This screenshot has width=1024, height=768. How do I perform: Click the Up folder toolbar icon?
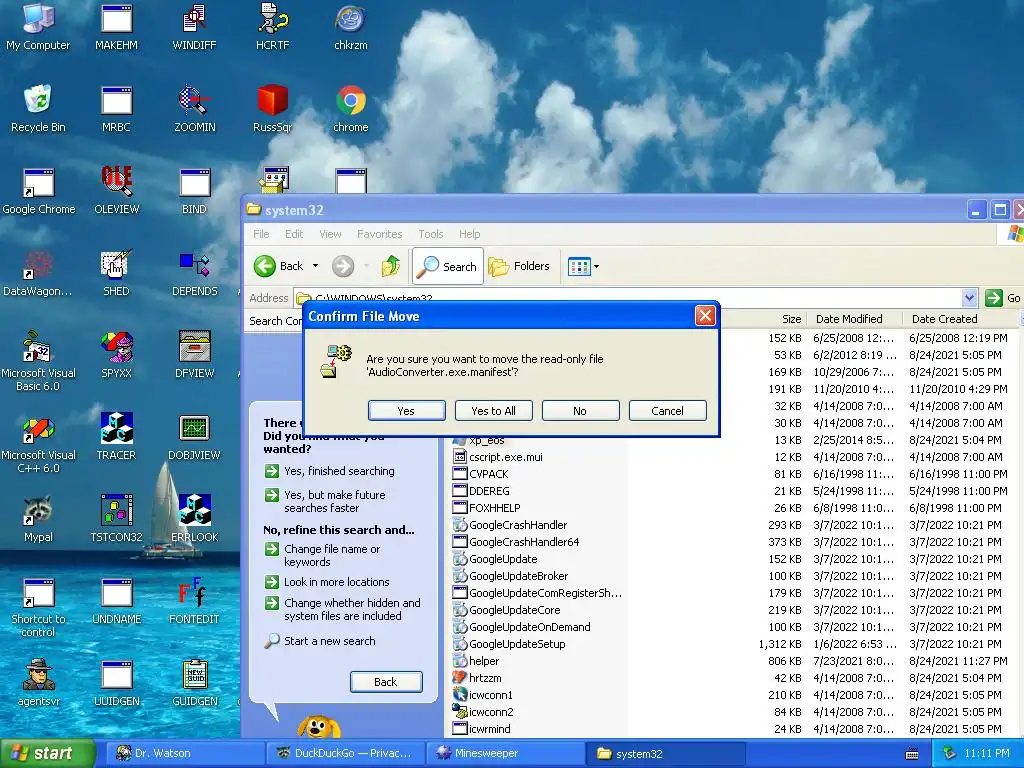391,266
